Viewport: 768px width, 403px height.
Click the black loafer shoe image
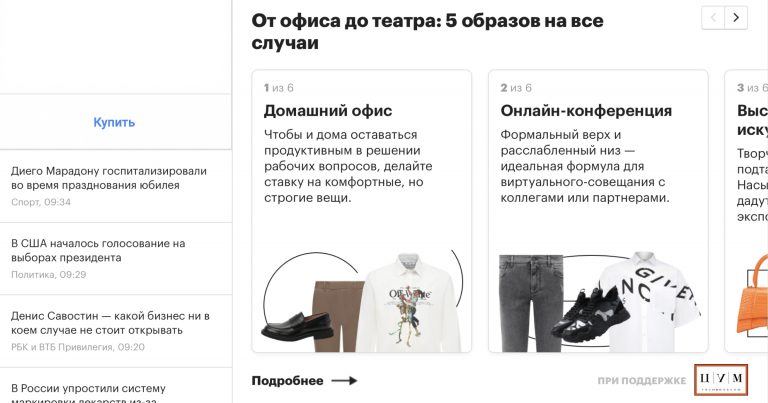[x=297, y=327]
